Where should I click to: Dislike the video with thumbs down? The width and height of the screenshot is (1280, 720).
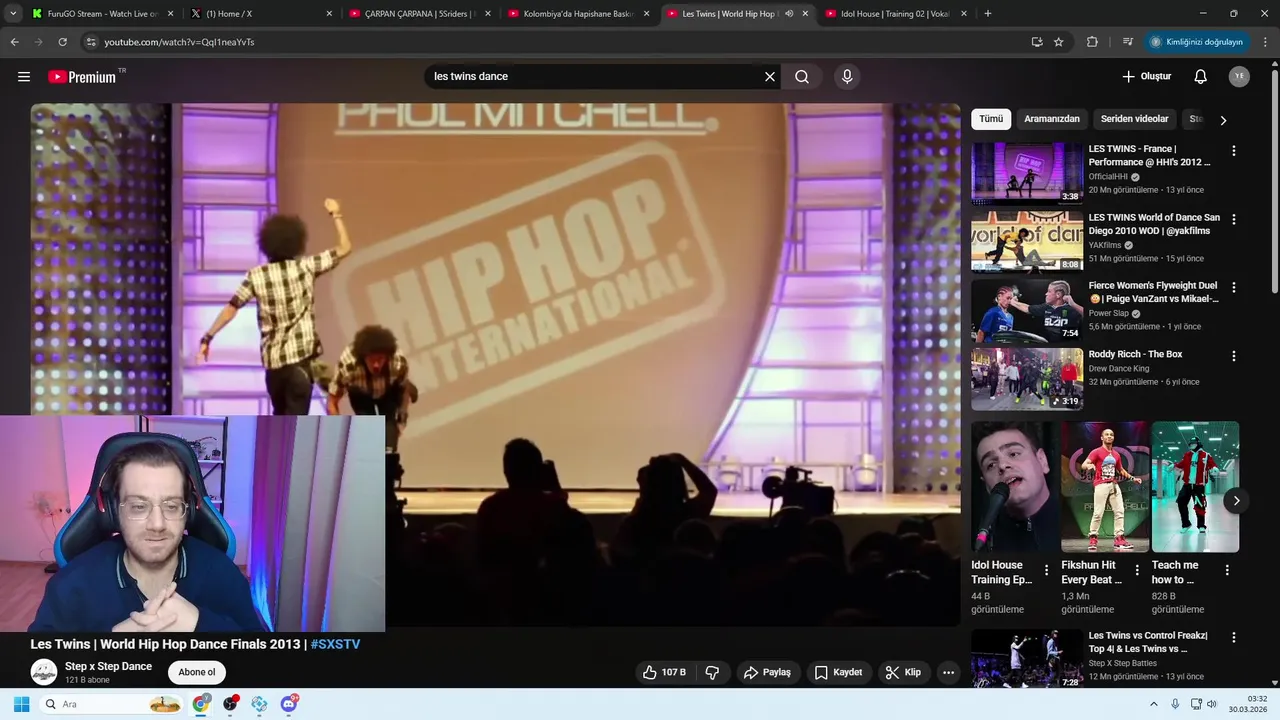[712, 673]
